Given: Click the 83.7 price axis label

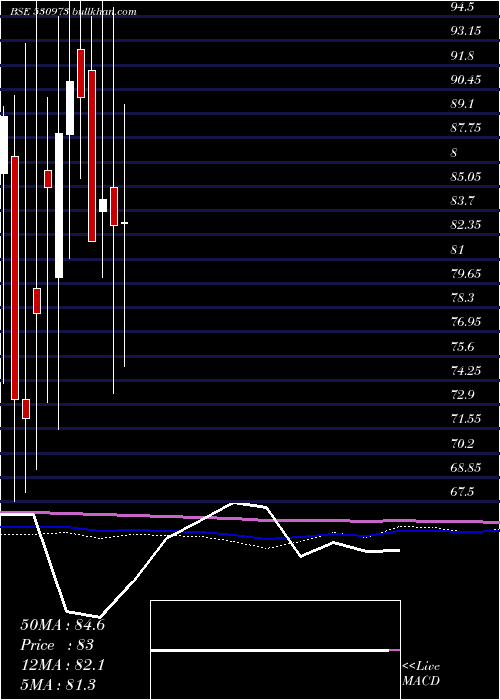Looking at the screenshot, I should click(x=462, y=200).
